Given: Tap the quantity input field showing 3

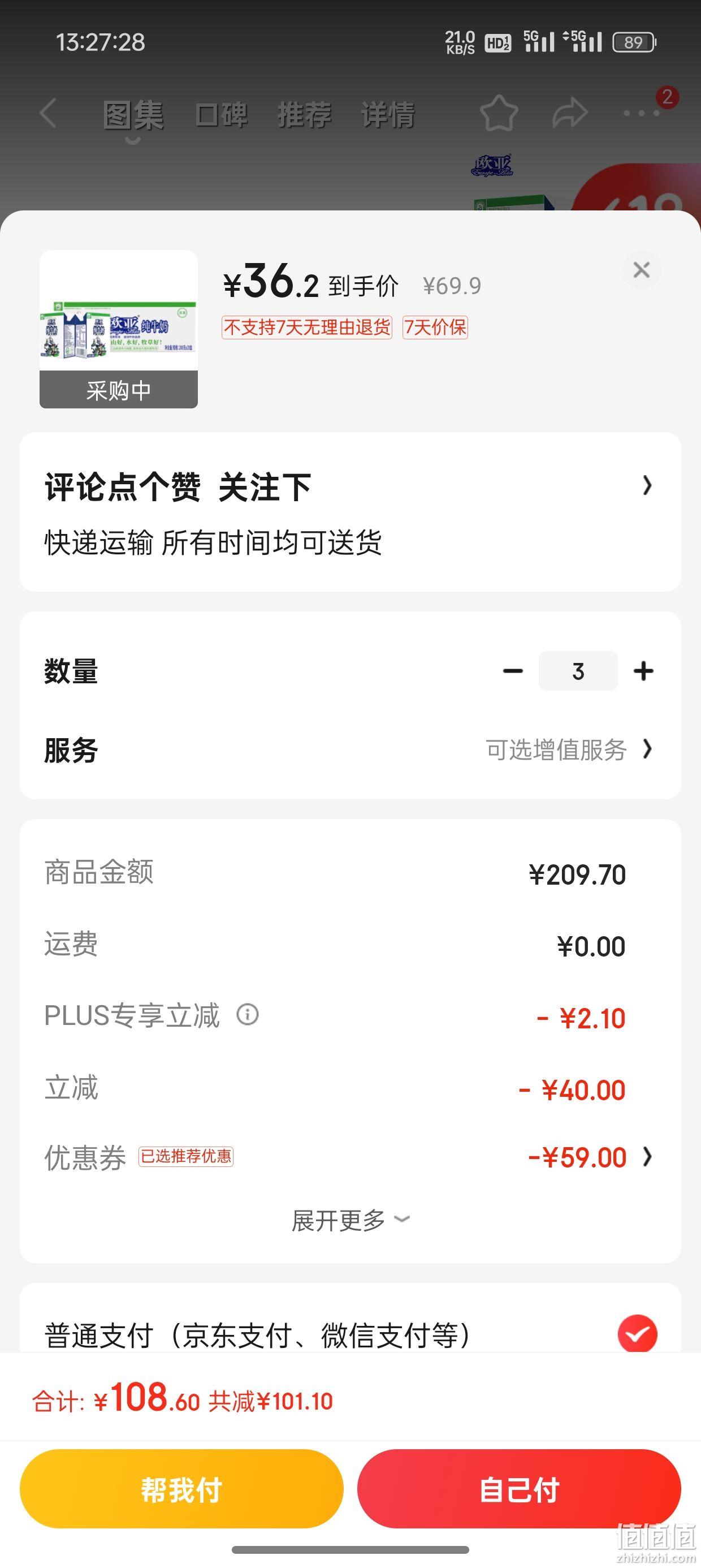Looking at the screenshot, I should tap(578, 671).
